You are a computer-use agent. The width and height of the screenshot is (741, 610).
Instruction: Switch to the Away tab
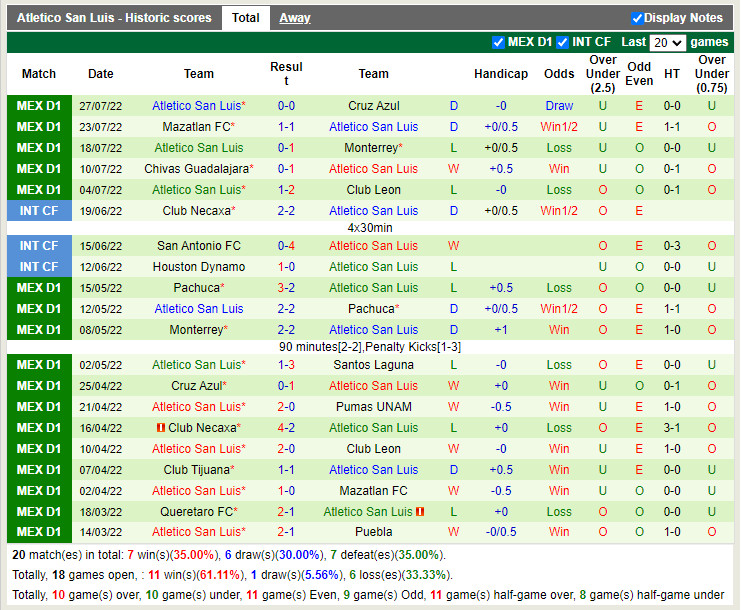click(x=294, y=18)
